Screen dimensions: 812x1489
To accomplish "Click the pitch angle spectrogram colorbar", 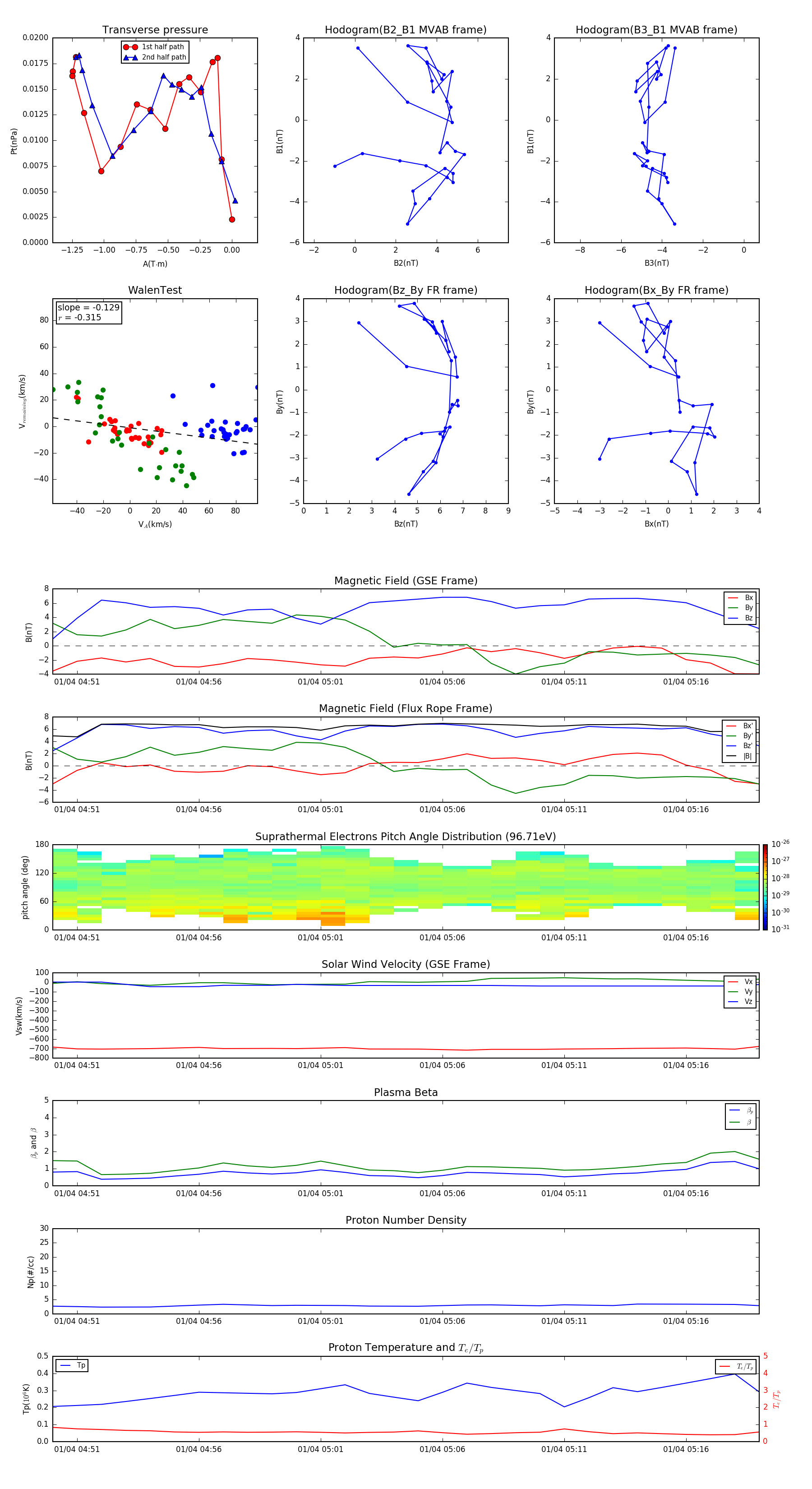I will 765,887.
